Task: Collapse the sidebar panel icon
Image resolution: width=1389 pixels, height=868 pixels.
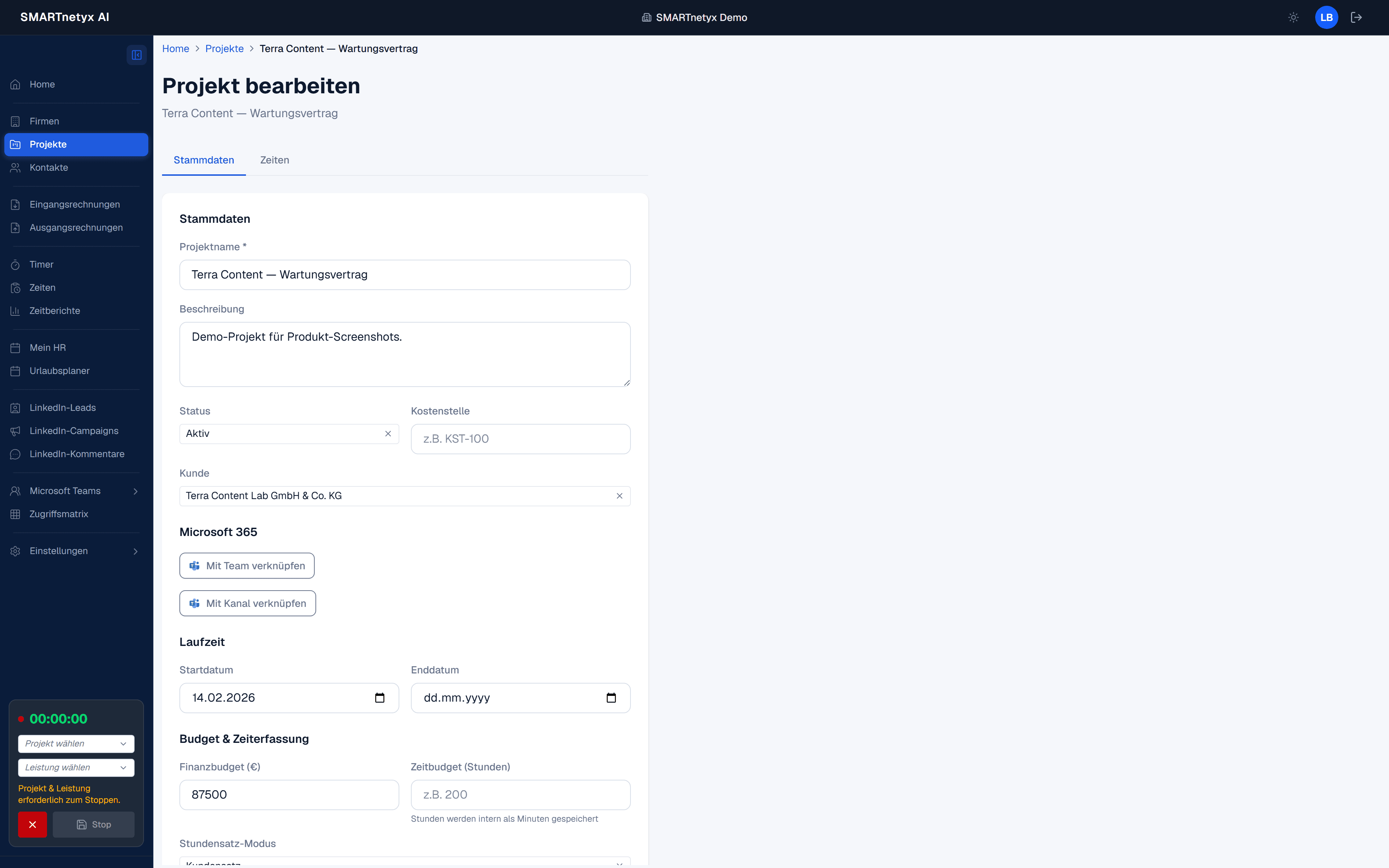Action: pyautogui.click(x=137, y=55)
